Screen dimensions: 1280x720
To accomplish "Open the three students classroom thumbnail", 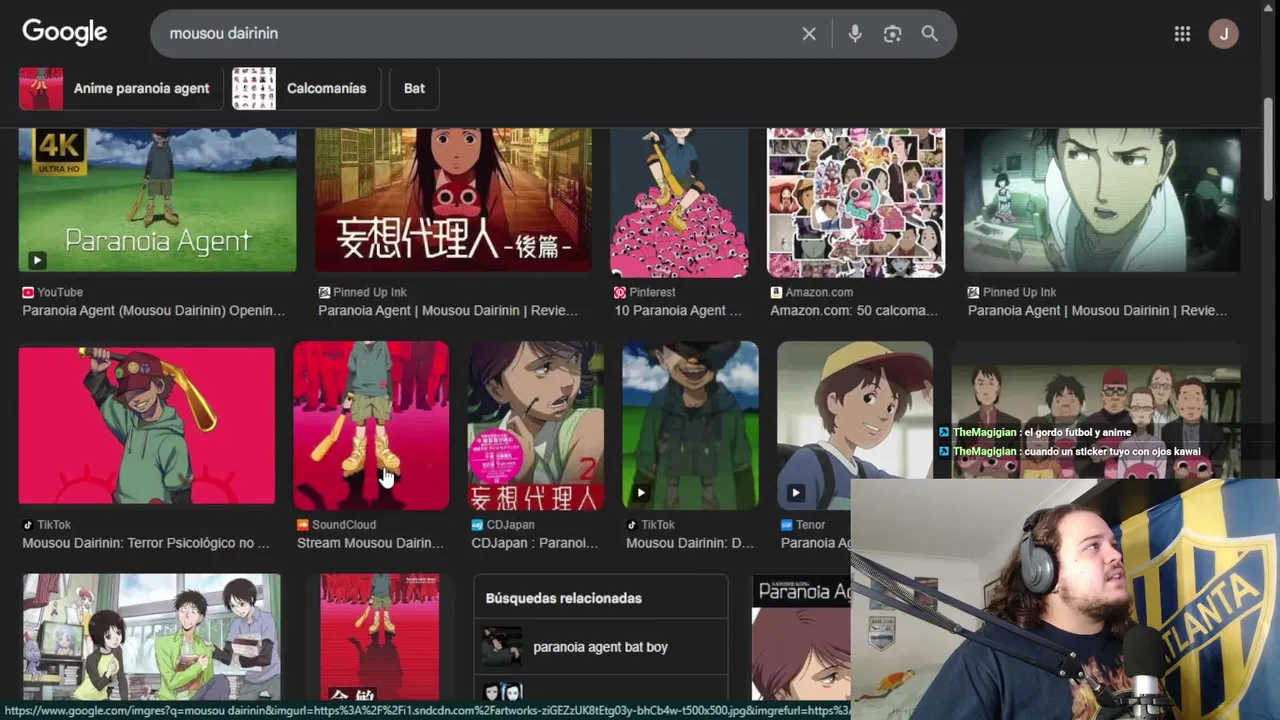I will 152,637.
